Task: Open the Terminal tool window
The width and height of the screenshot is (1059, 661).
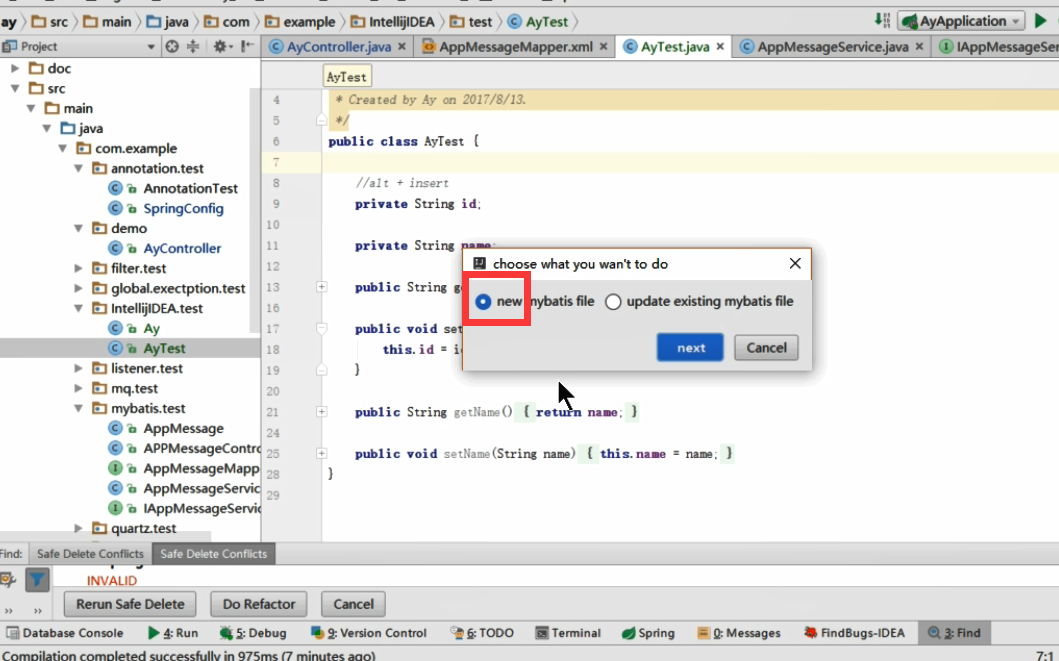Action: point(568,633)
